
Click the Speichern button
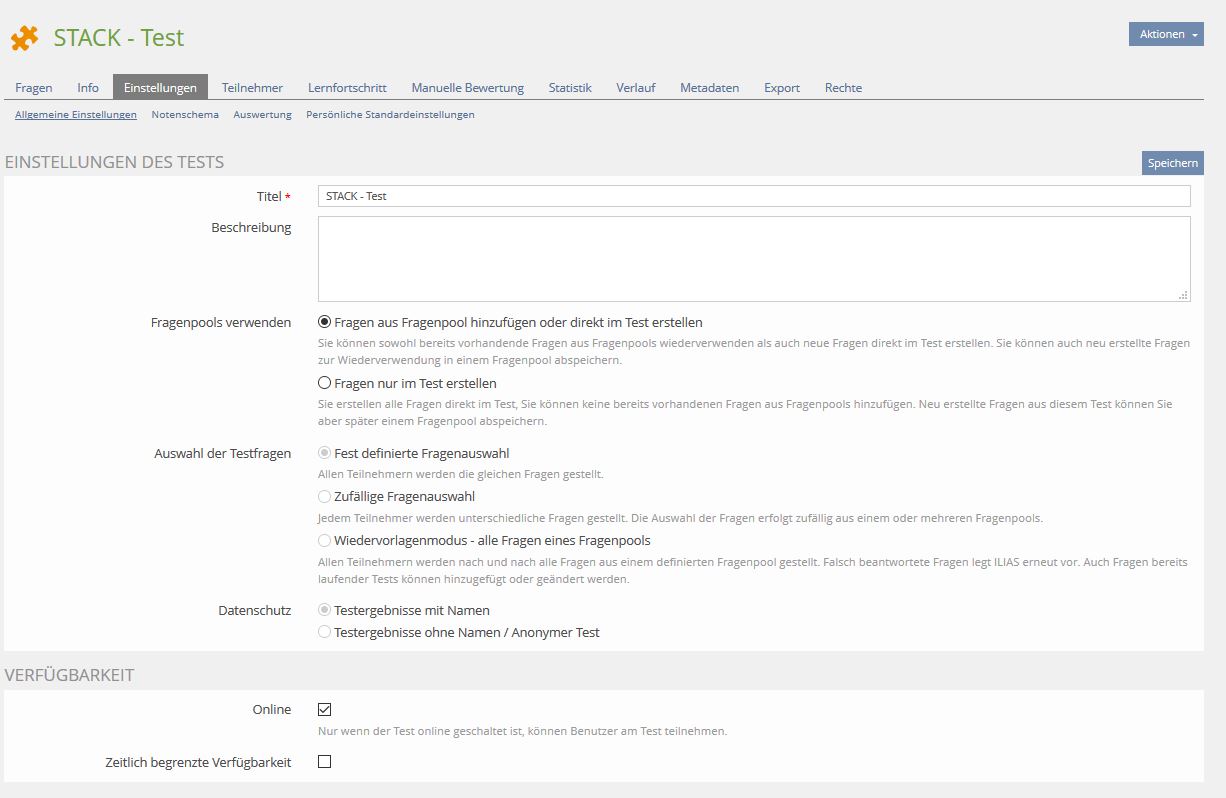tap(1172, 163)
